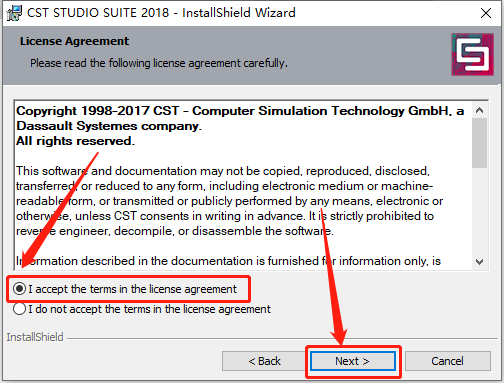
Task: Go back with the < Back button
Action: 265,361
